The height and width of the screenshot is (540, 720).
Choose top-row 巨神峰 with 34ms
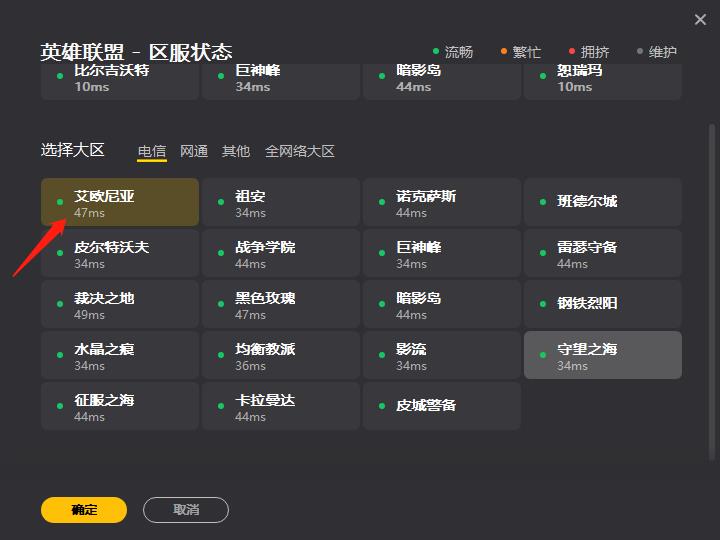coord(281,81)
